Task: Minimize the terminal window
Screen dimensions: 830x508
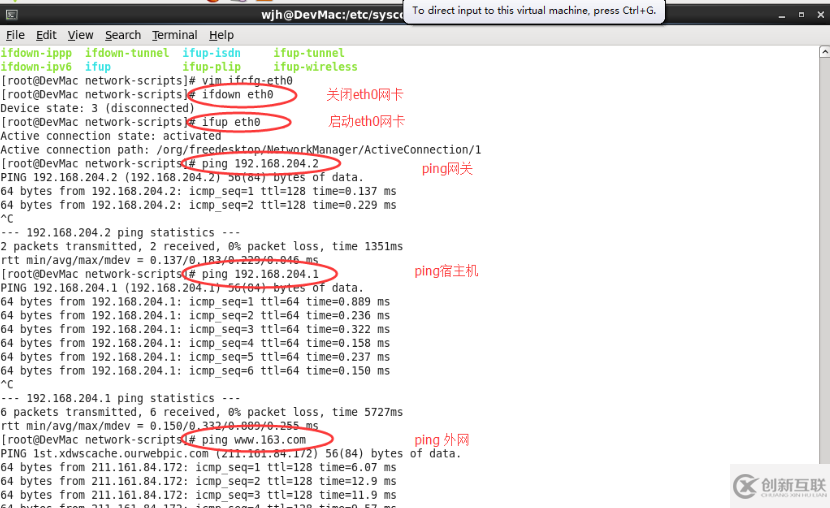Action: tap(782, 15)
